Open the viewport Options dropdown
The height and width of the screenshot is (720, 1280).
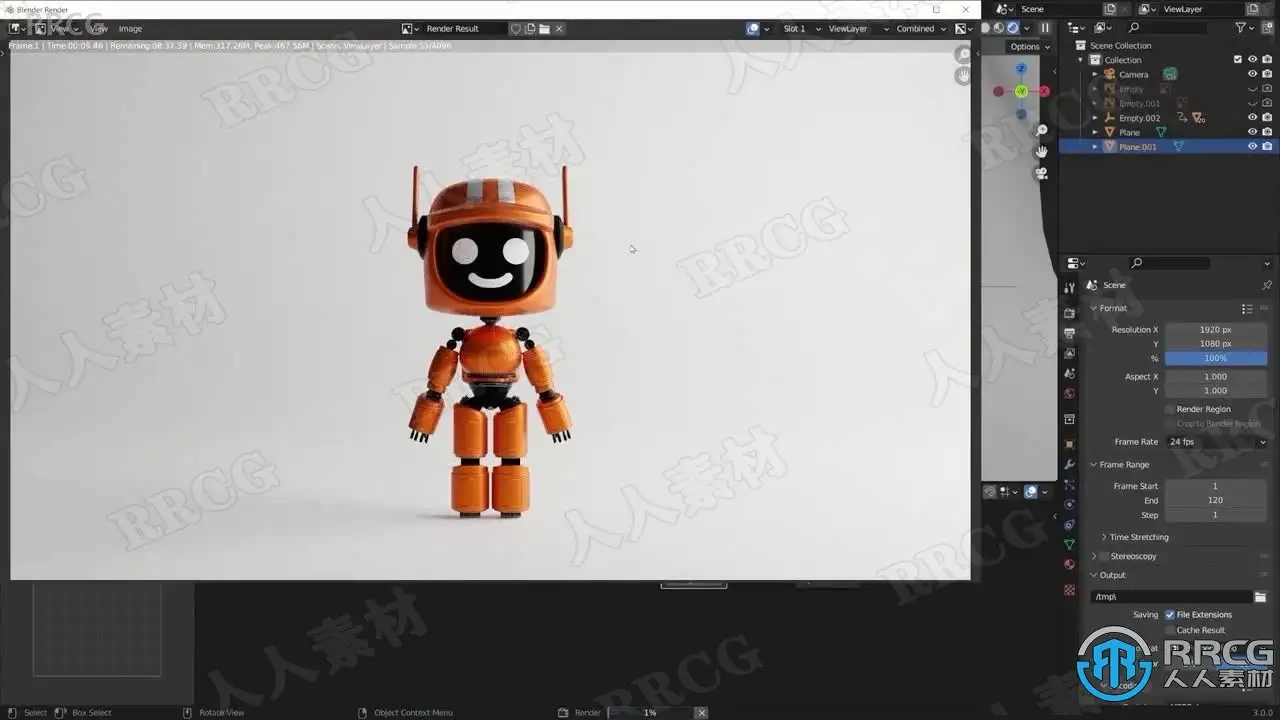1029,47
